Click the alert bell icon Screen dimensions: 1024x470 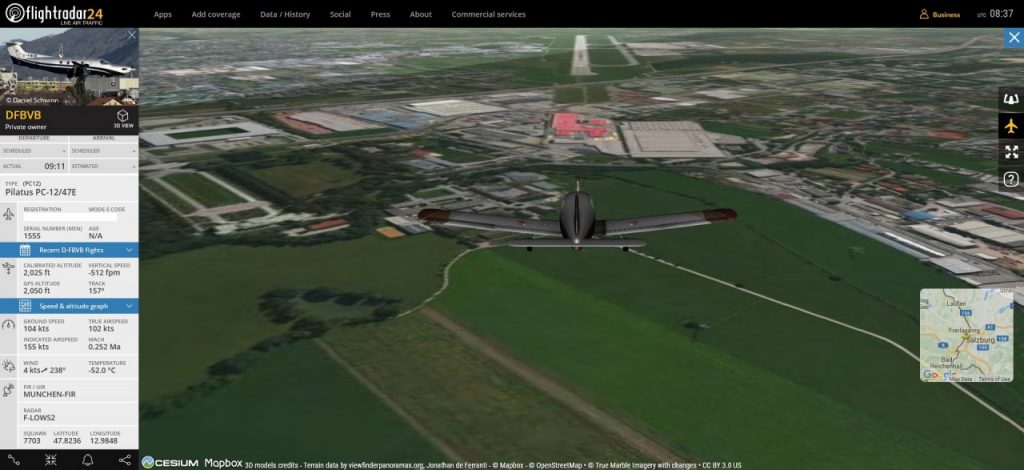tap(88, 460)
